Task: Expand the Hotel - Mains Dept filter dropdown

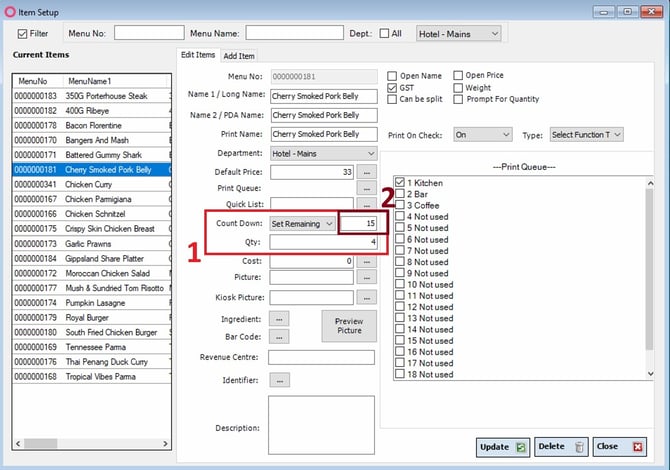Action: pyautogui.click(x=458, y=34)
